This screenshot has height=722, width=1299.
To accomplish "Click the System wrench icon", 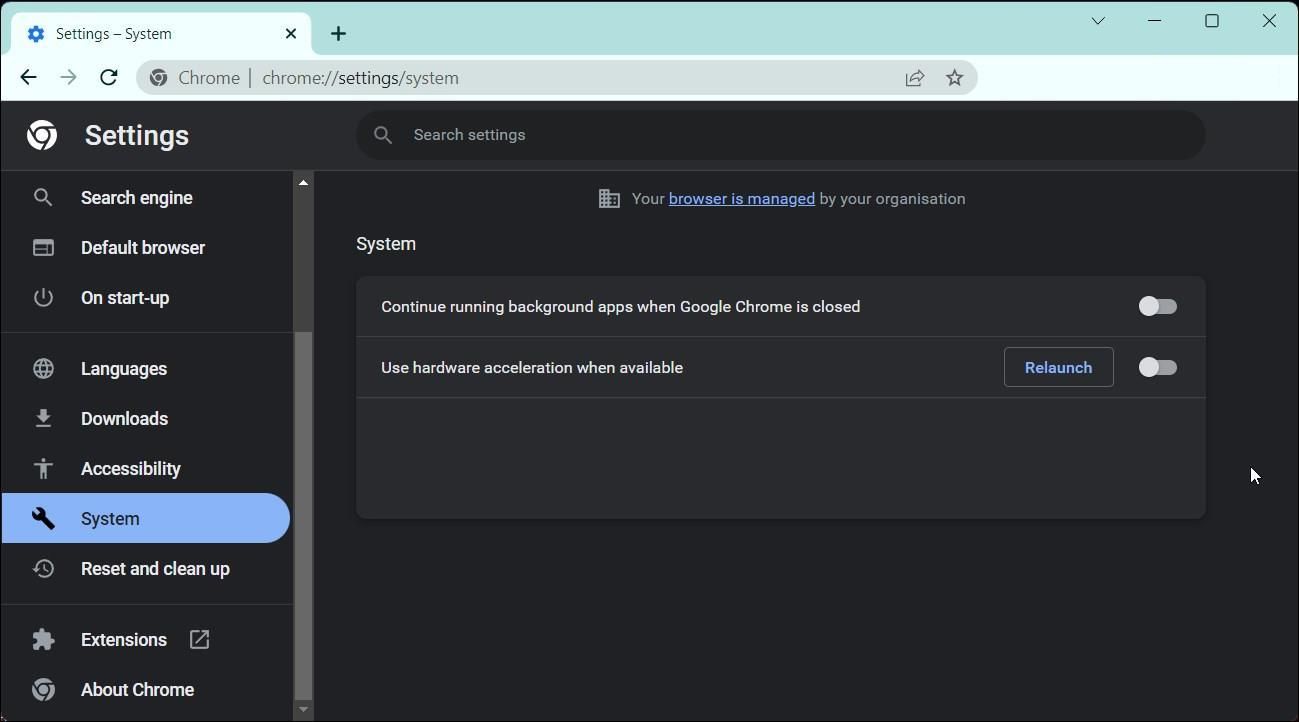I will [43, 518].
